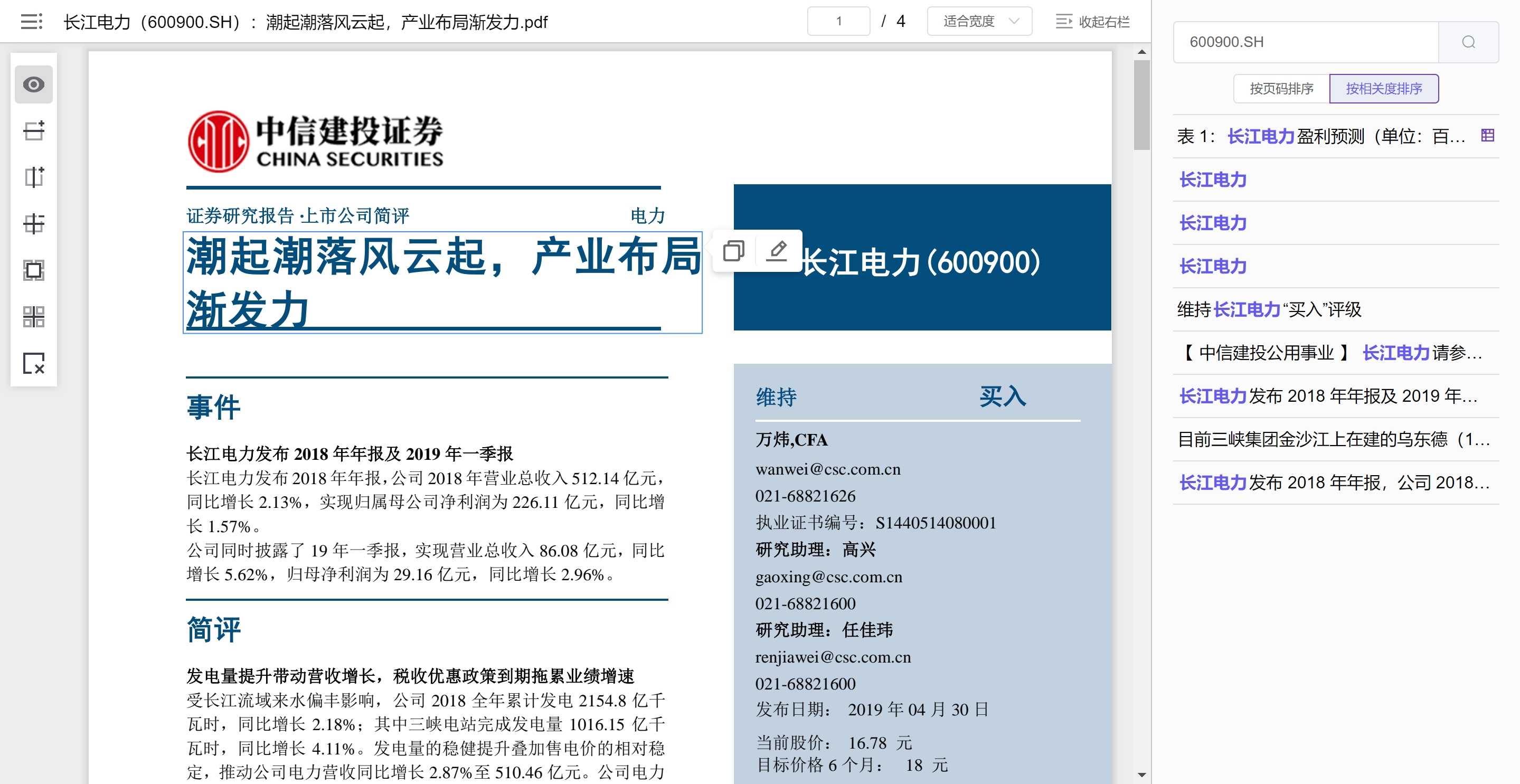Click analyst name 万炜,CFA
Image resolution: width=1520 pixels, height=784 pixels.
[x=791, y=440]
